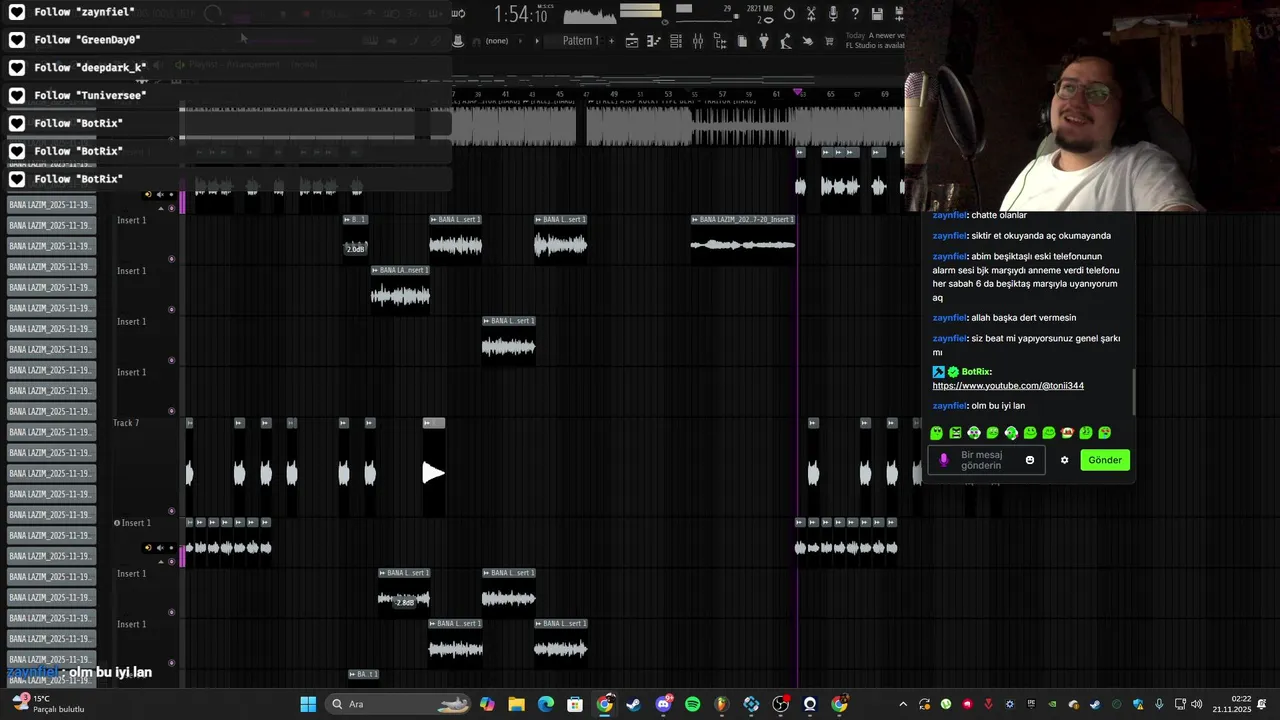Click the loop recording icon near the timer
This screenshot has height=720, width=1280.
click(459, 14)
